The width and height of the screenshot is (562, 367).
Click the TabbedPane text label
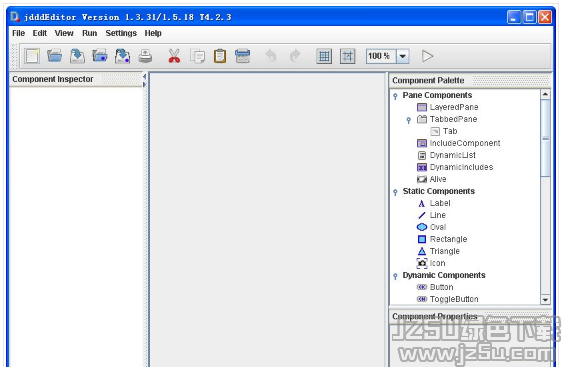click(x=453, y=119)
